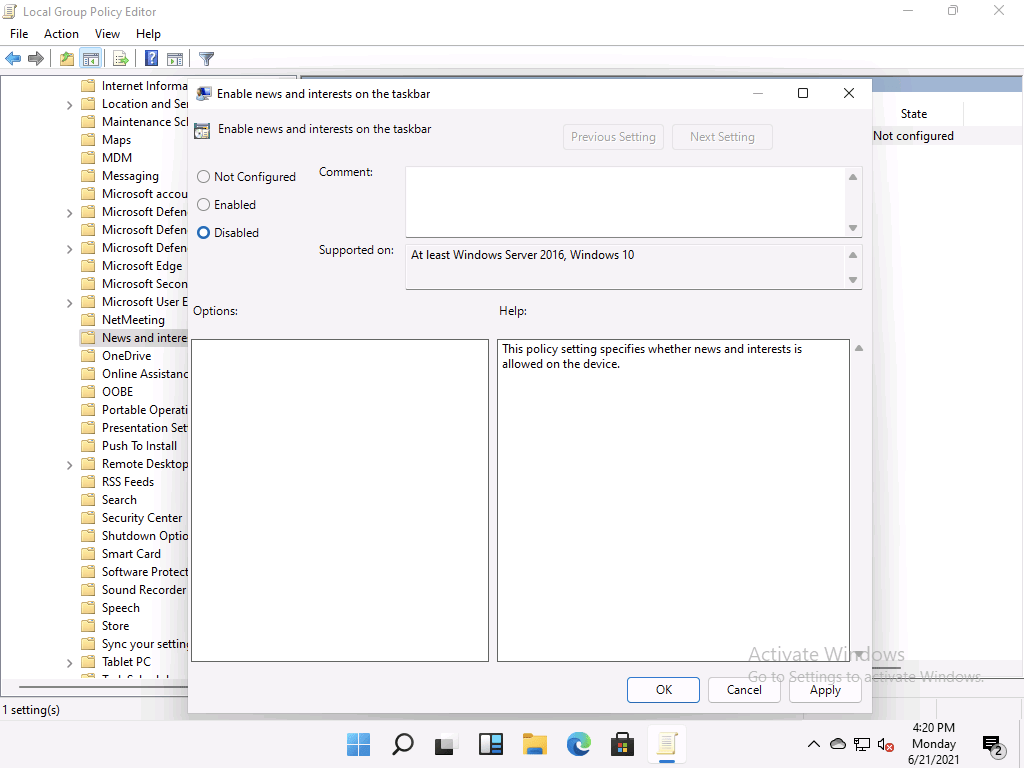1024x768 pixels.
Task: Click the Filter funnel icon
Action: pos(206,59)
